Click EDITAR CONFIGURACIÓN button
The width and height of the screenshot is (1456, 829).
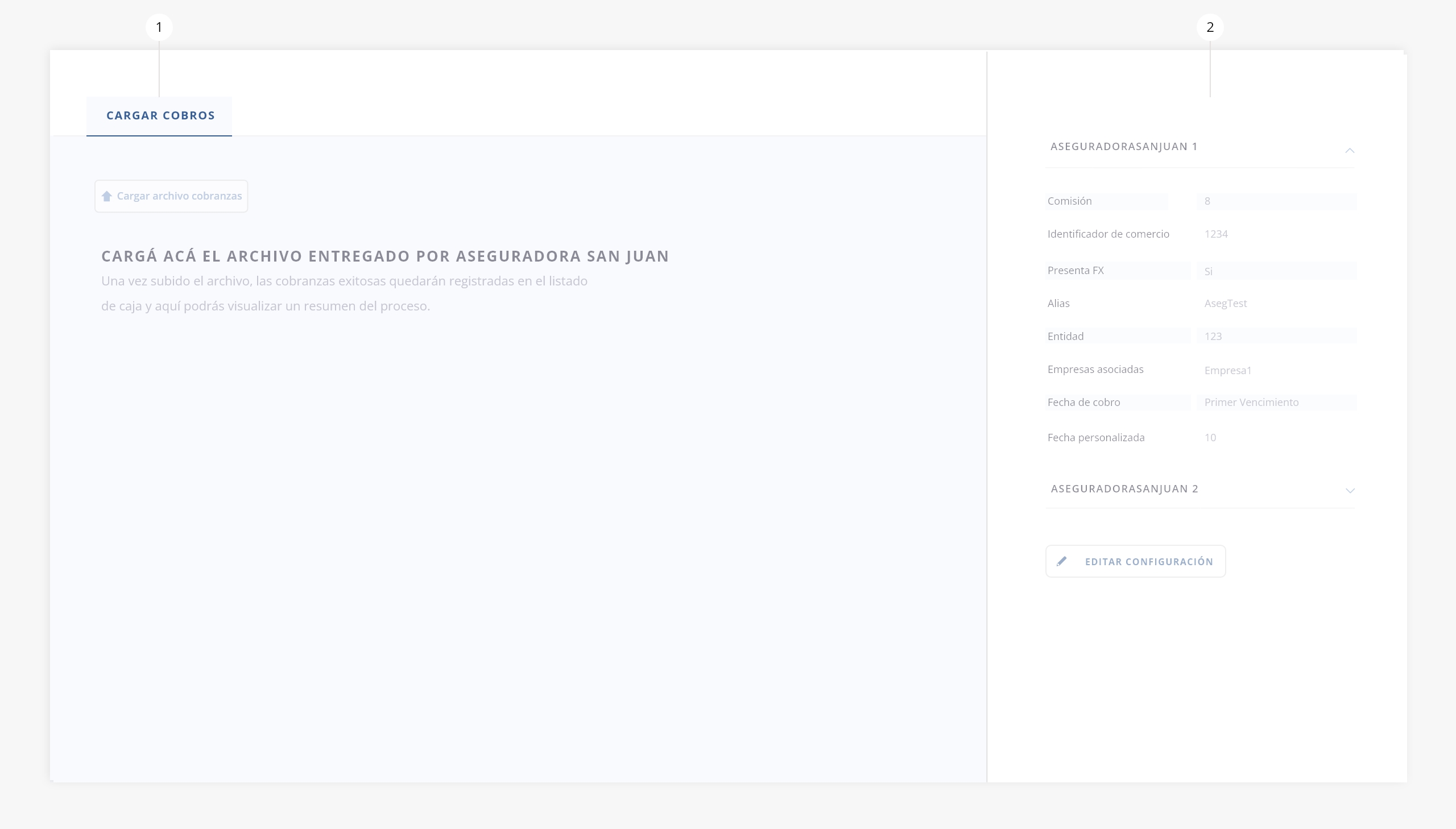[x=1148, y=562]
